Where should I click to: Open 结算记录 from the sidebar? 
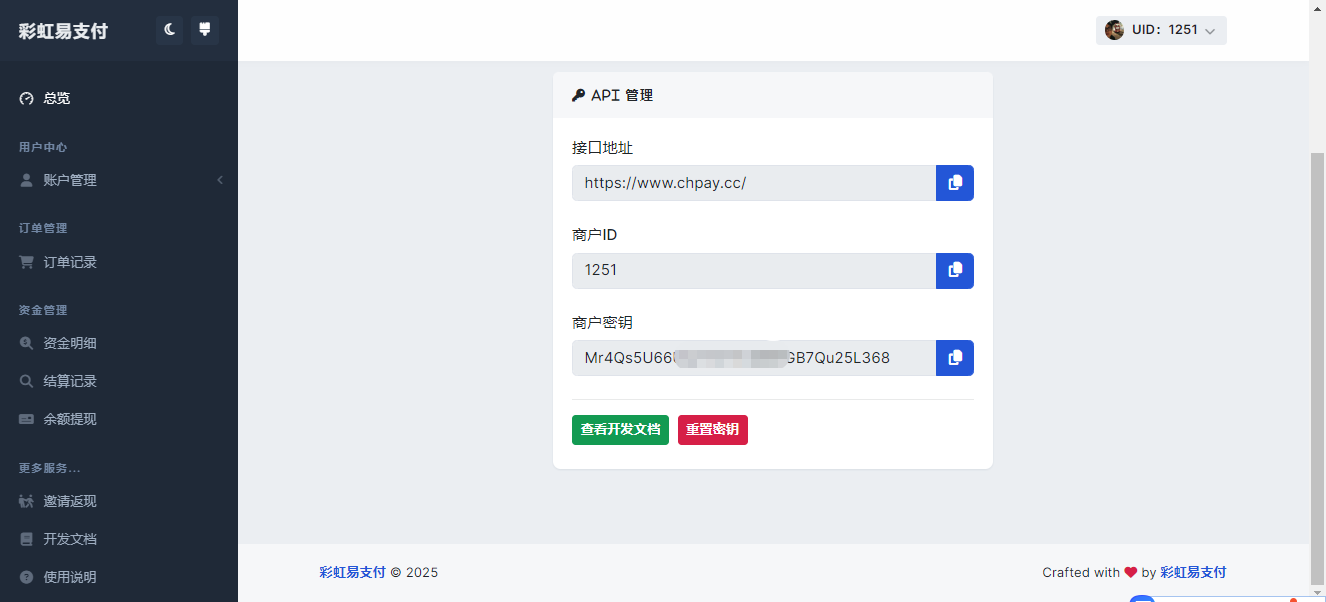(x=70, y=381)
